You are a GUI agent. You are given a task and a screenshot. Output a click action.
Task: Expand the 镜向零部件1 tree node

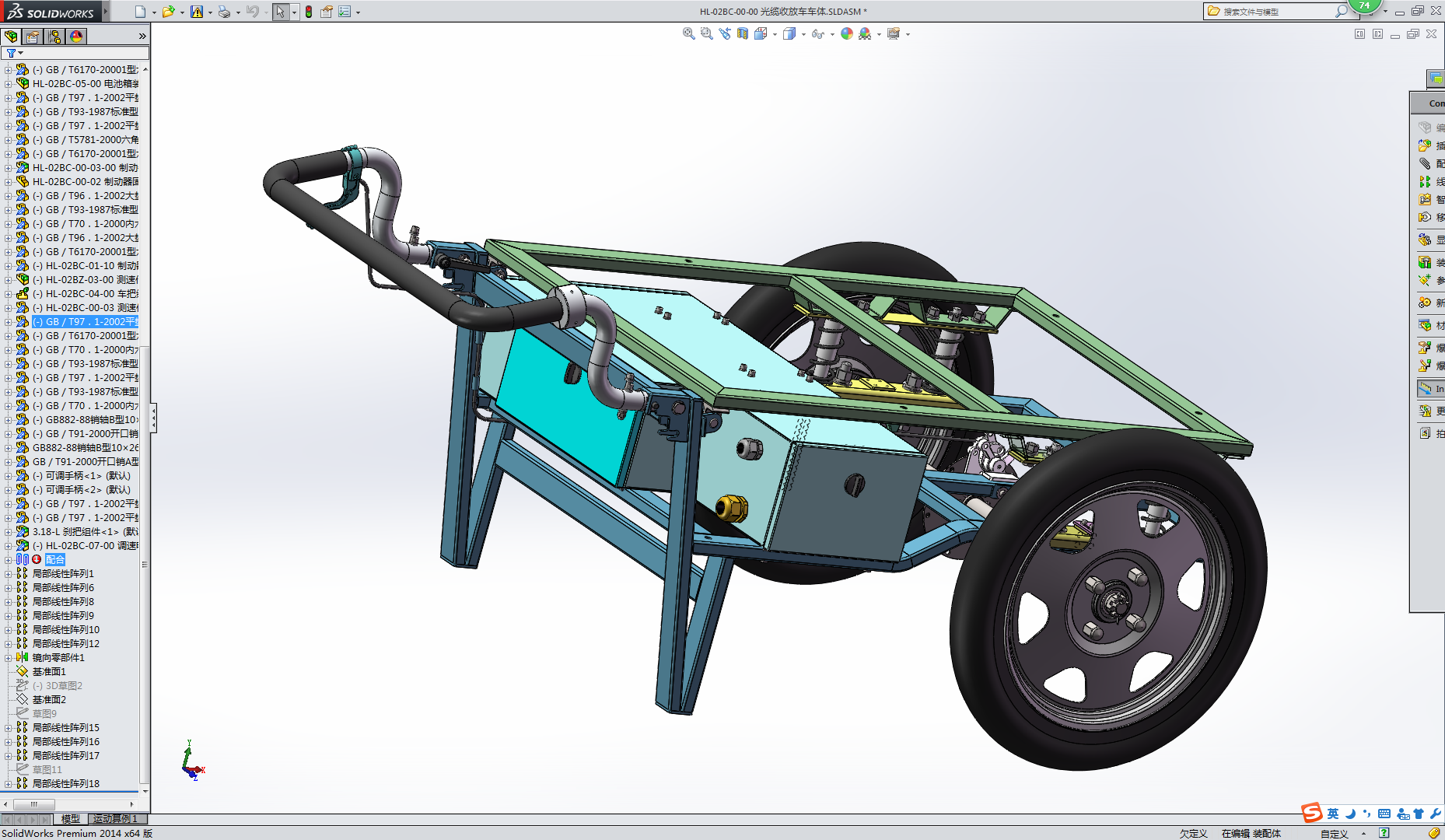pos(8,658)
